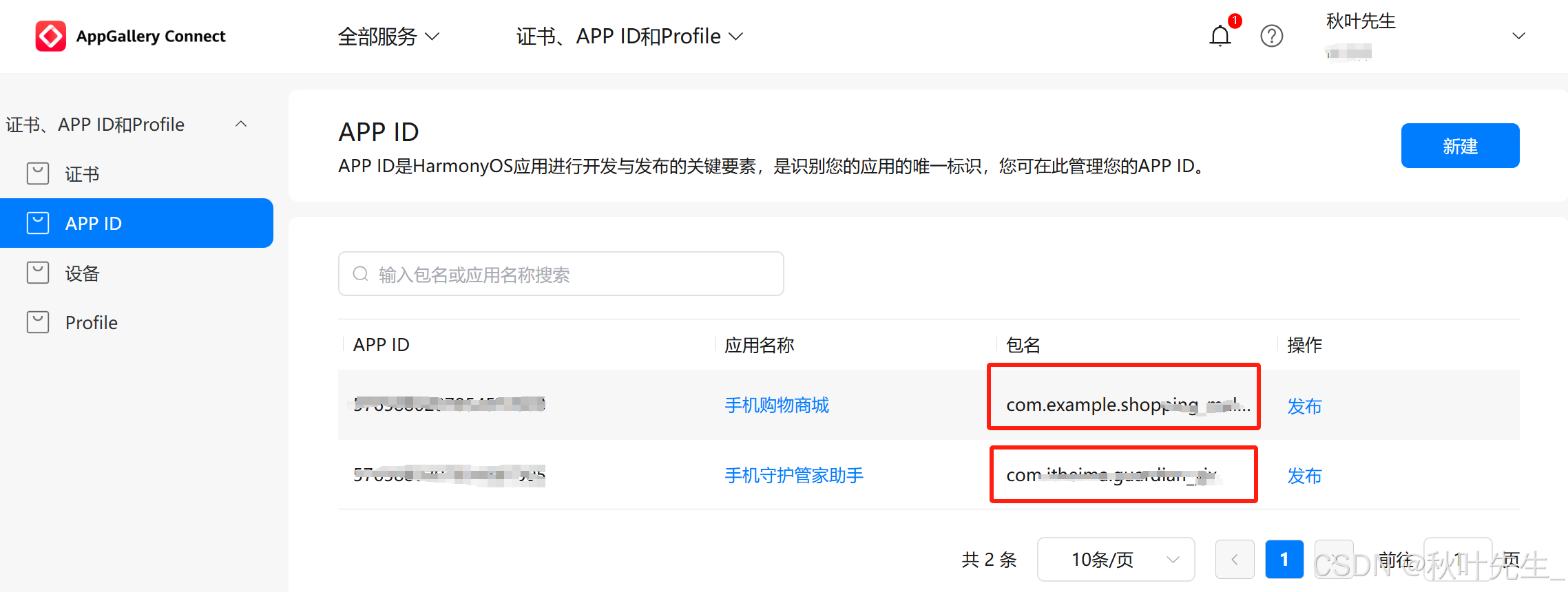Click the 新建 button

1460,145
